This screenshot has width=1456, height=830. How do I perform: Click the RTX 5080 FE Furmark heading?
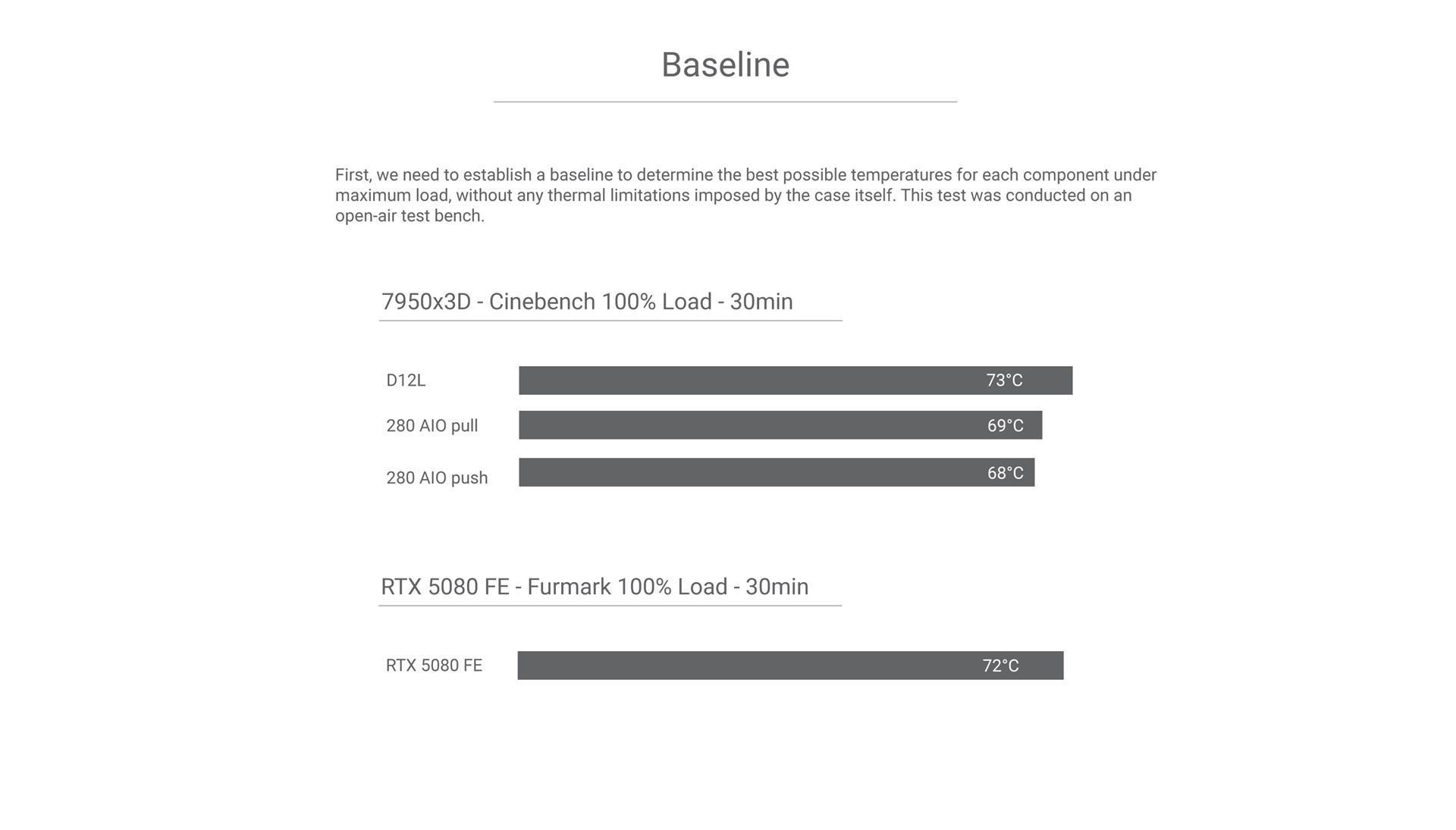tap(595, 587)
